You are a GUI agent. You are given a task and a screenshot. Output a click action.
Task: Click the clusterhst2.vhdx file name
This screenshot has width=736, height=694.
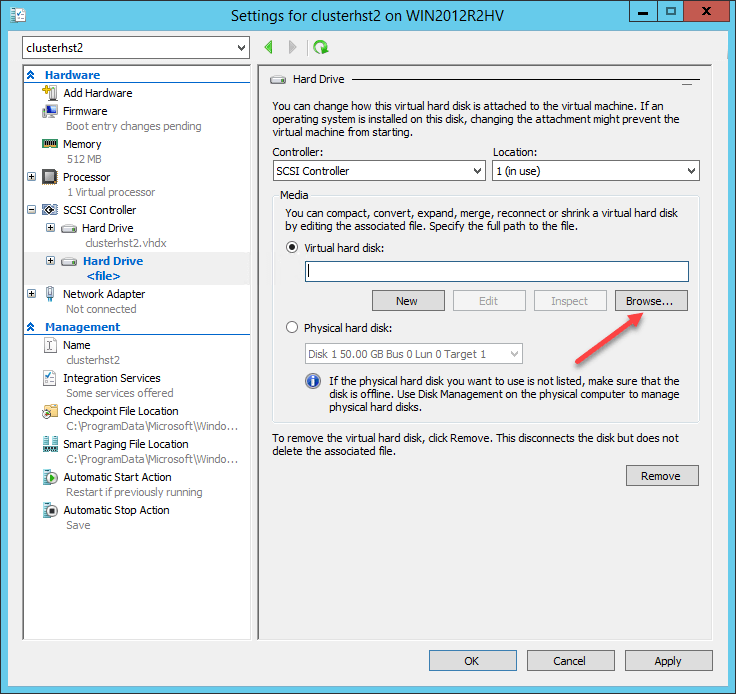coord(126,243)
